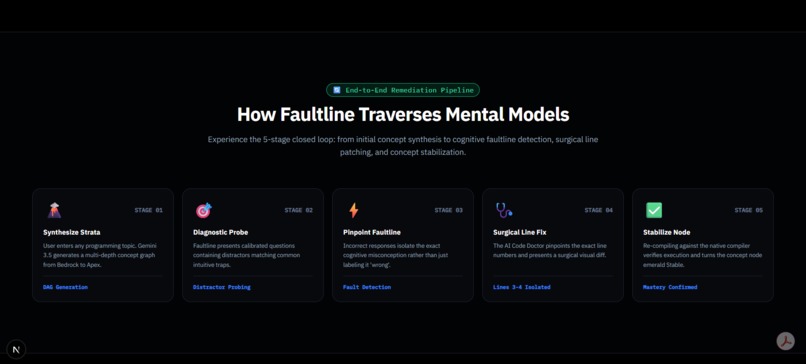Click the target icon on Diagnostic Probe card
This screenshot has width=806, height=364.
(x=204, y=210)
